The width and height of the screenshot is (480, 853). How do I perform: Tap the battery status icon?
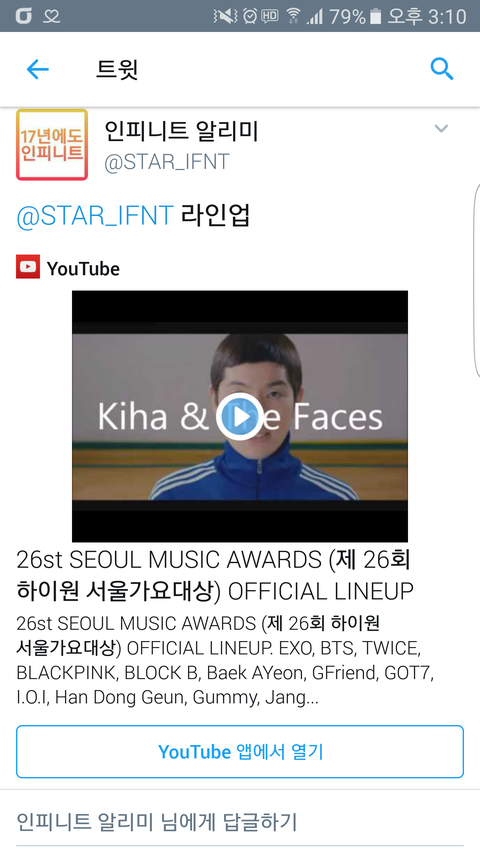(x=376, y=16)
